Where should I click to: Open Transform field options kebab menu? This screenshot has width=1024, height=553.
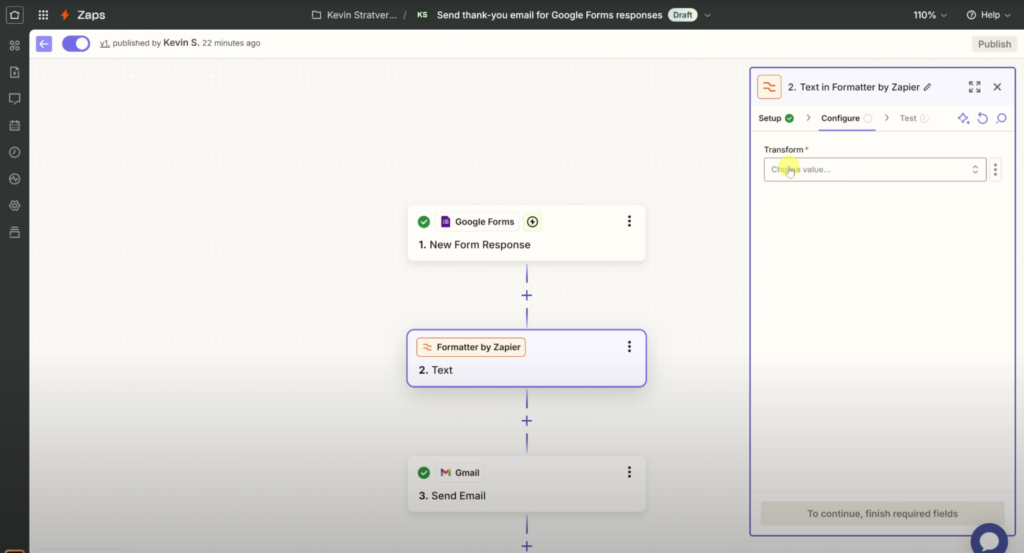tap(995, 170)
